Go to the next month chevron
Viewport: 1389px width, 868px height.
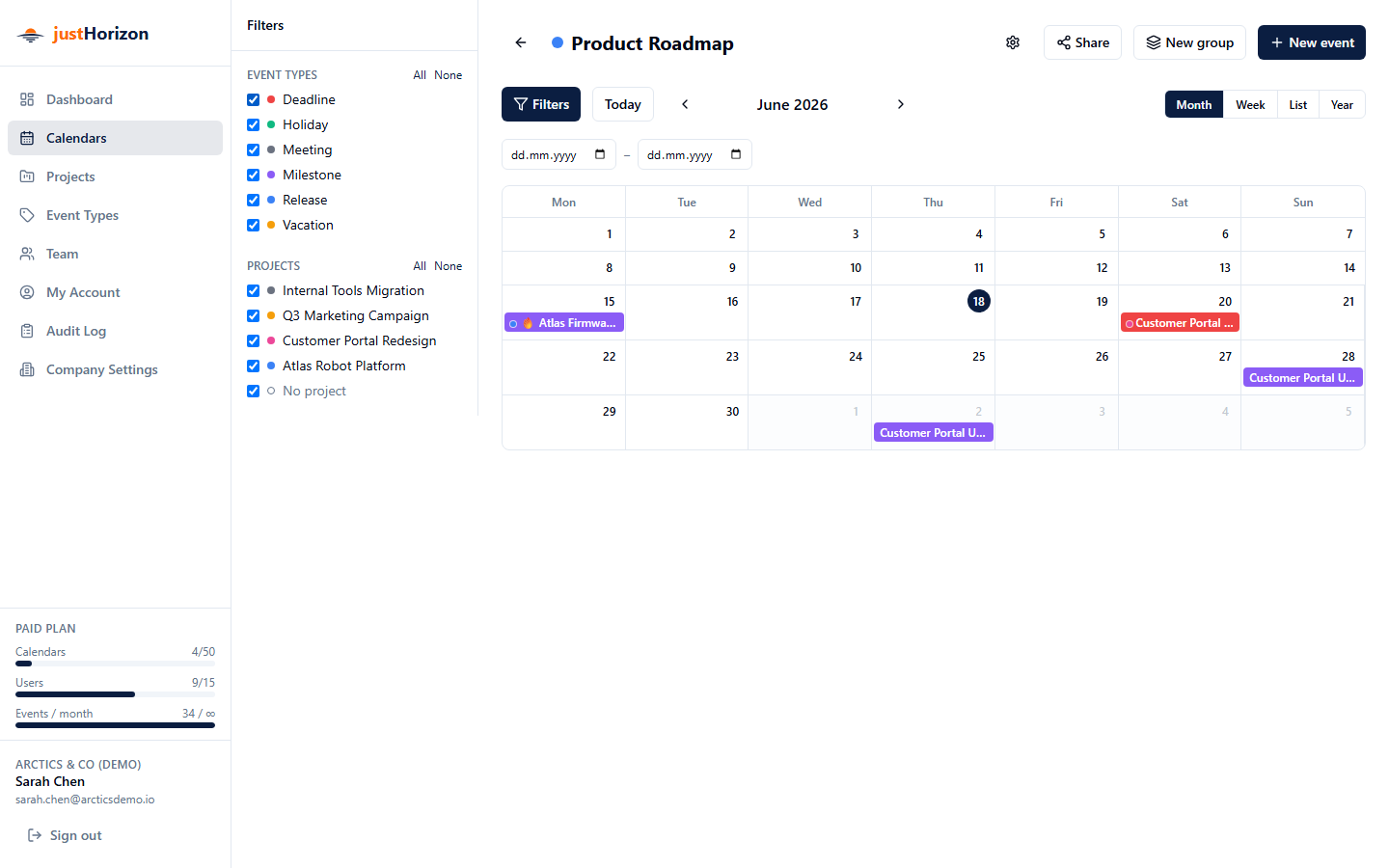[x=901, y=104]
